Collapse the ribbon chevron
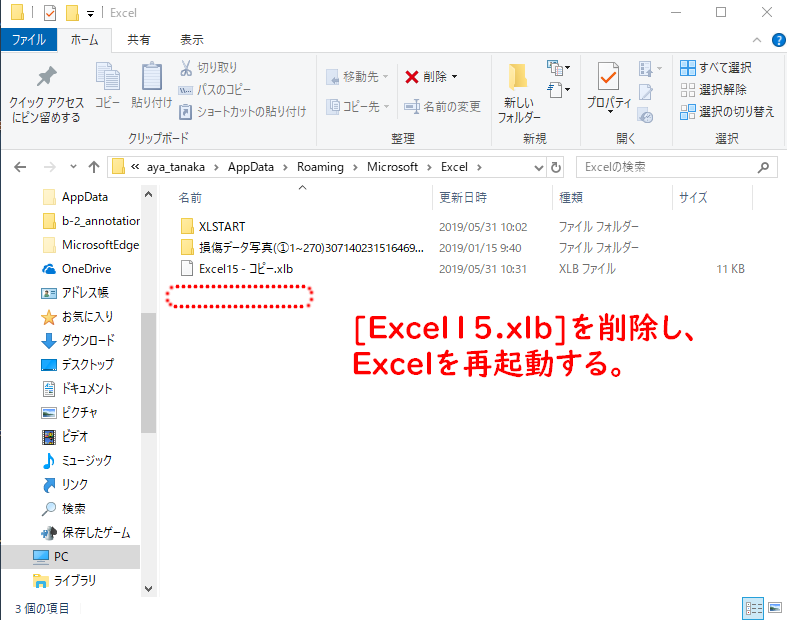This screenshot has height=620, width=787. [x=757, y=40]
